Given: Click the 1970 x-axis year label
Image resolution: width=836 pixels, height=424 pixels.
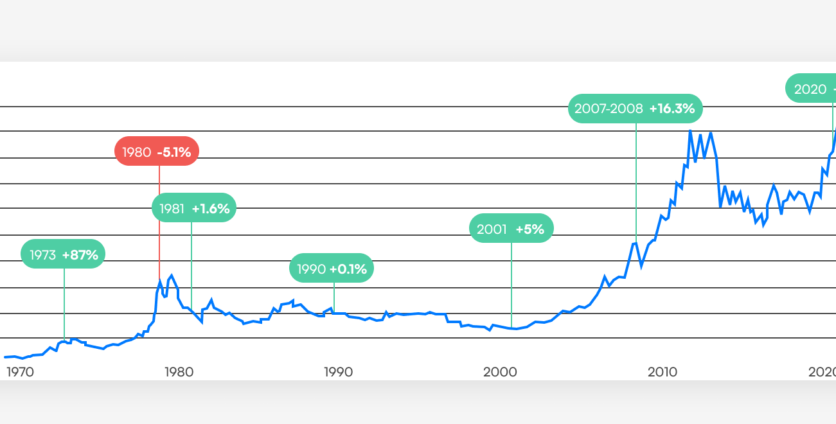Looking at the screenshot, I should (x=20, y=371).
